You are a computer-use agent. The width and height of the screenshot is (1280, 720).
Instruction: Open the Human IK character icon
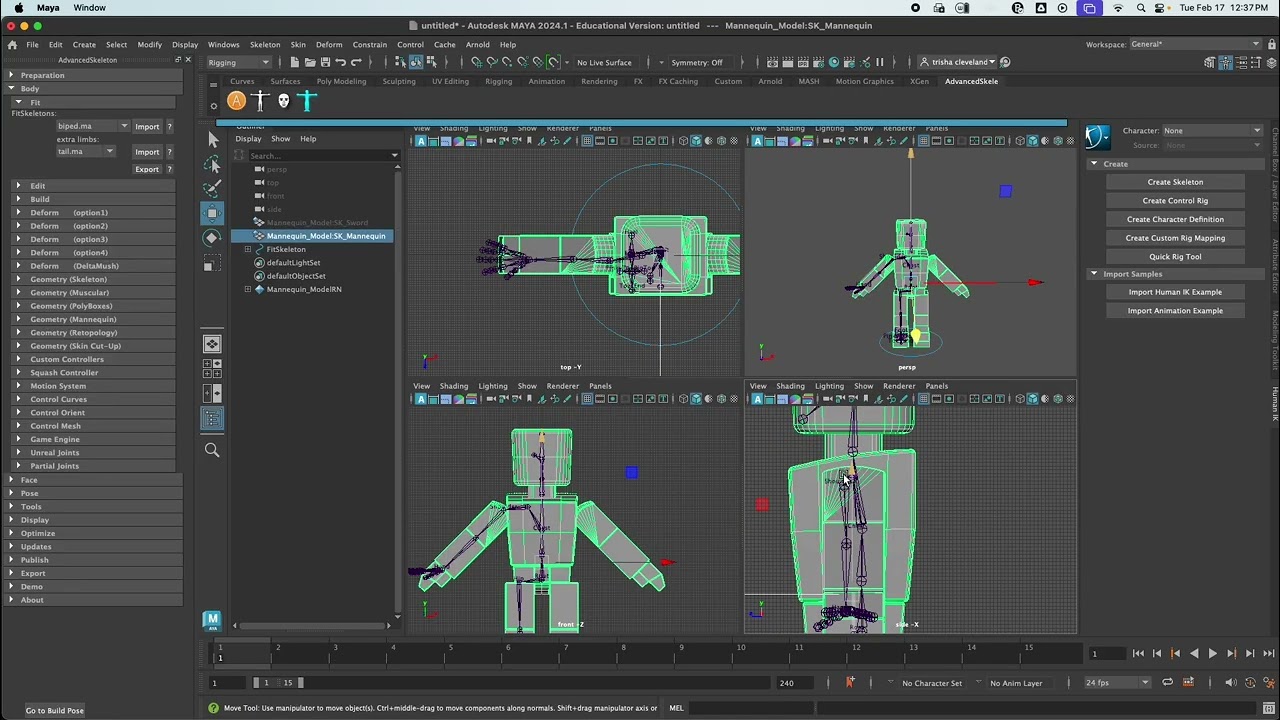click(1098, 137)
